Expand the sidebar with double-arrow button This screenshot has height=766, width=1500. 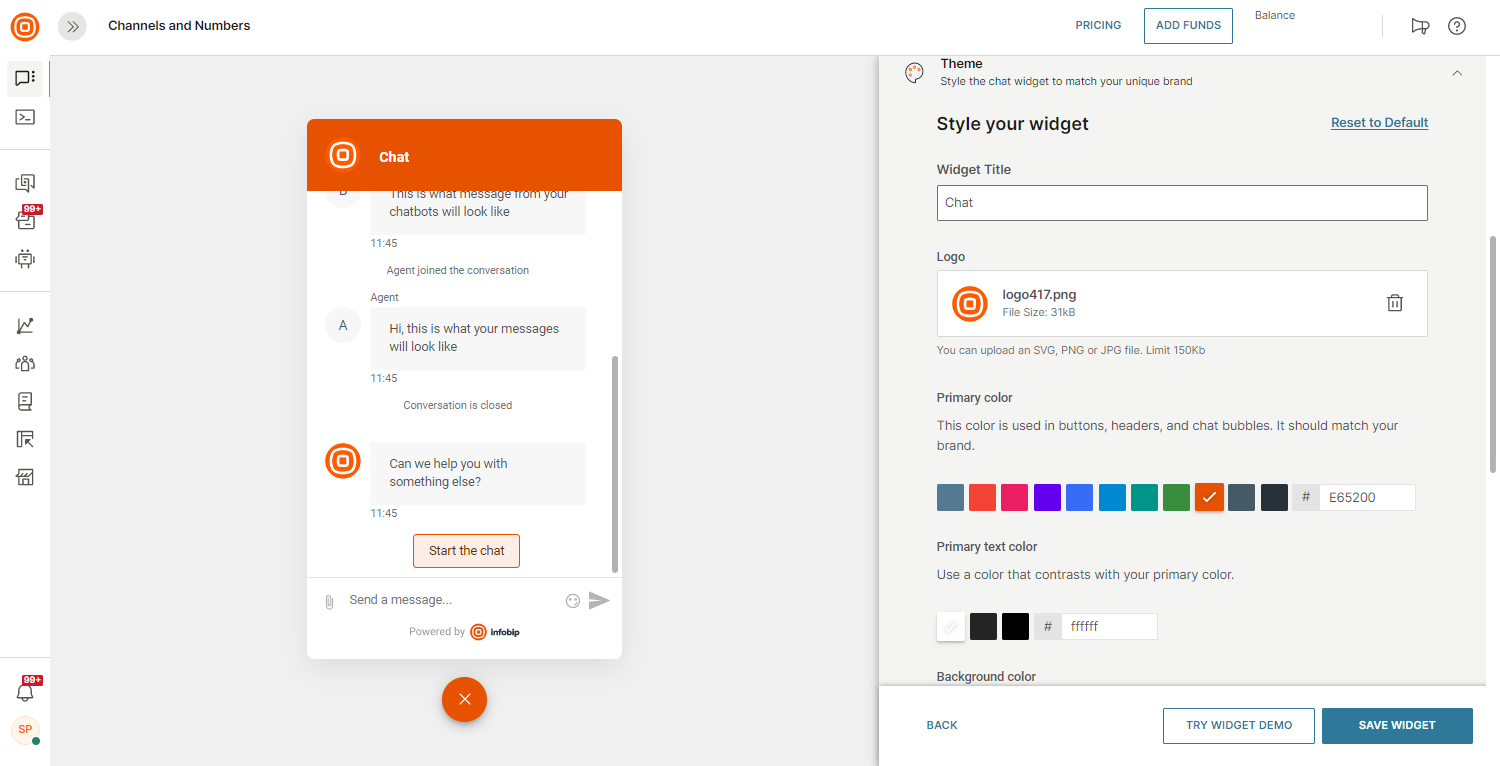pos(72,26)
